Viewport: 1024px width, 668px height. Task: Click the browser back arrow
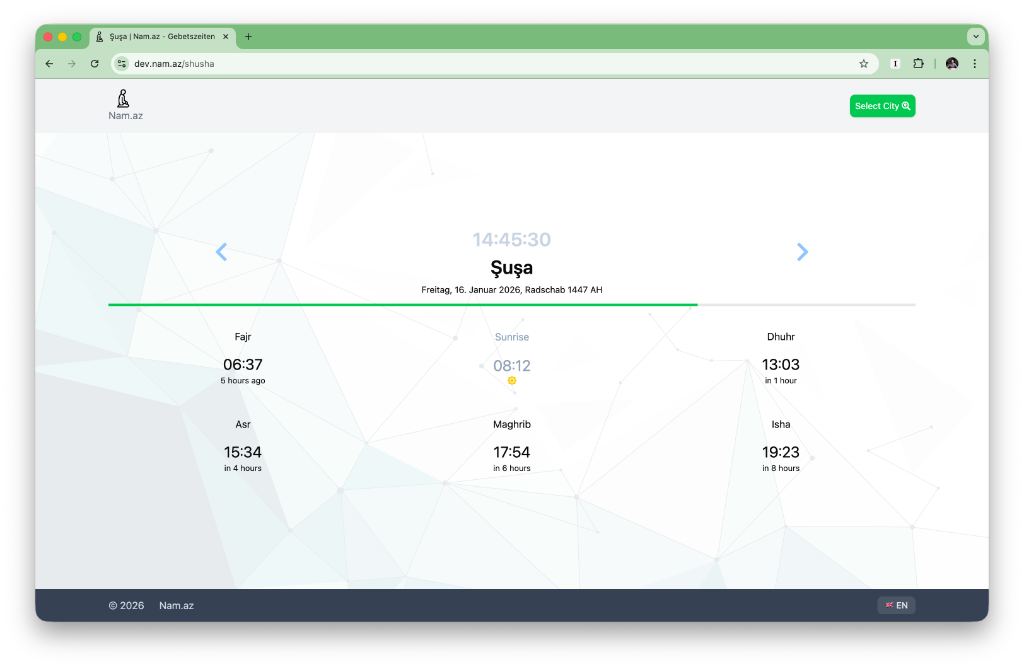[x=49, y=63]
